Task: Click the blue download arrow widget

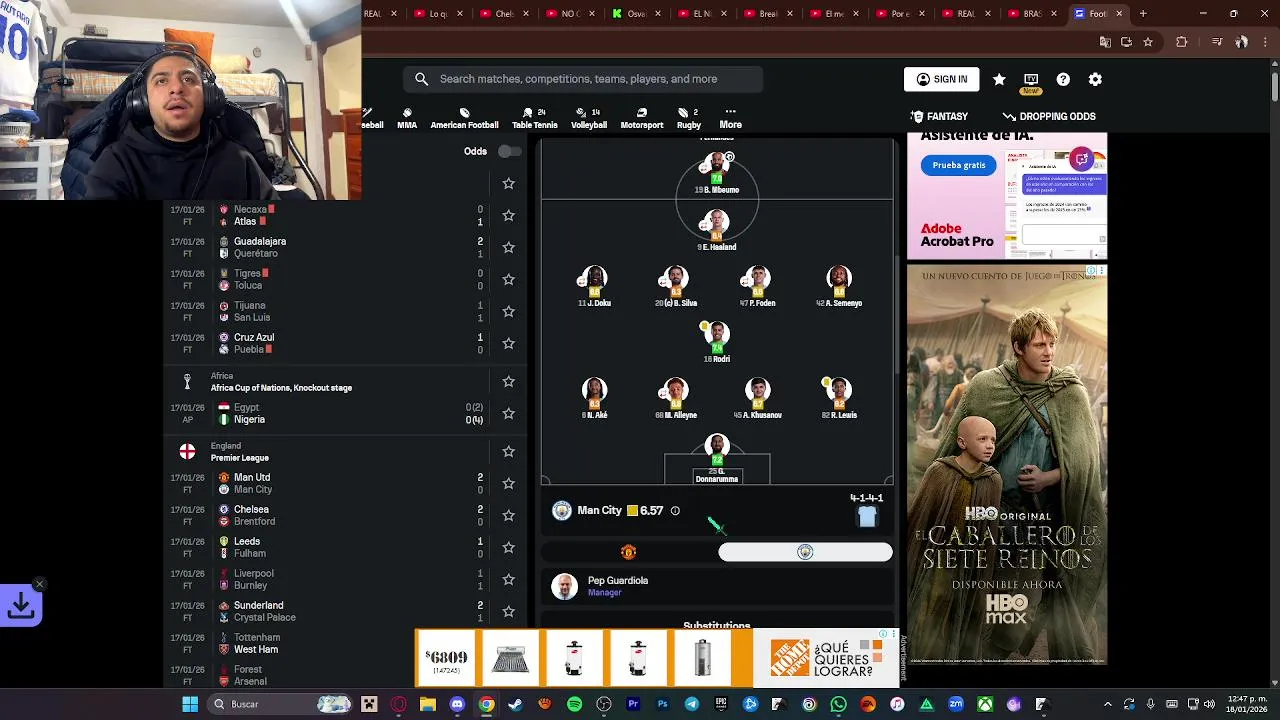Action: click(x=21, y=605)
